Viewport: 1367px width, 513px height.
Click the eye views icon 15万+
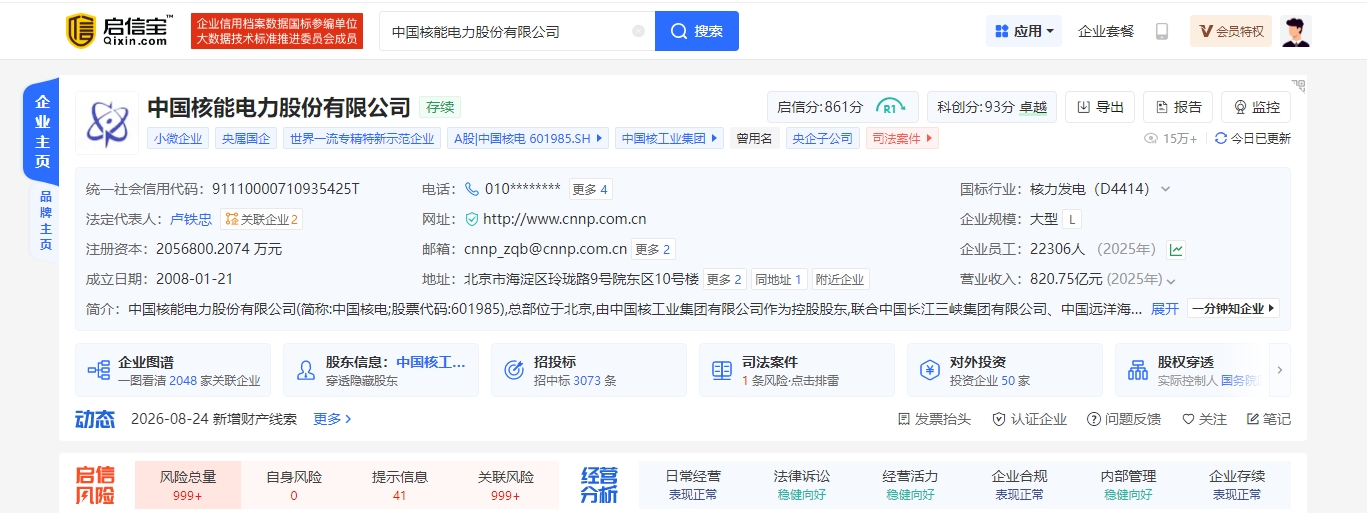click(1150, 138)
